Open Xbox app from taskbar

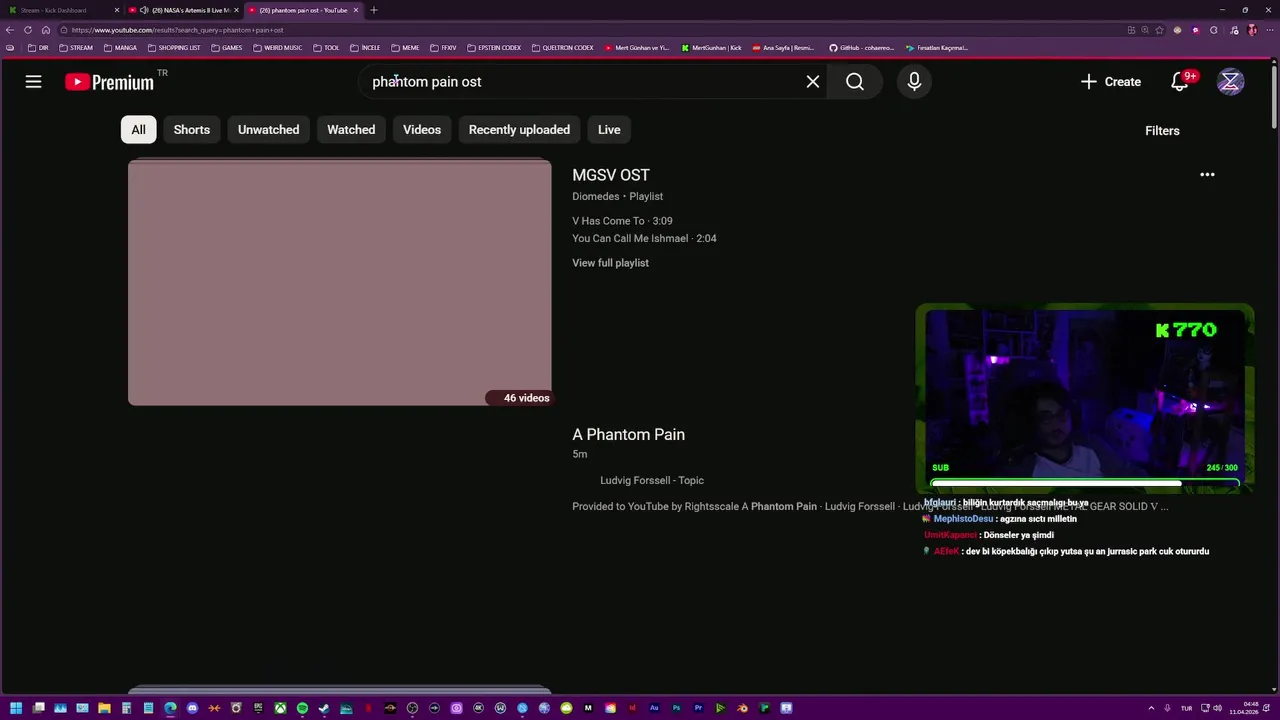click(280, 708)
